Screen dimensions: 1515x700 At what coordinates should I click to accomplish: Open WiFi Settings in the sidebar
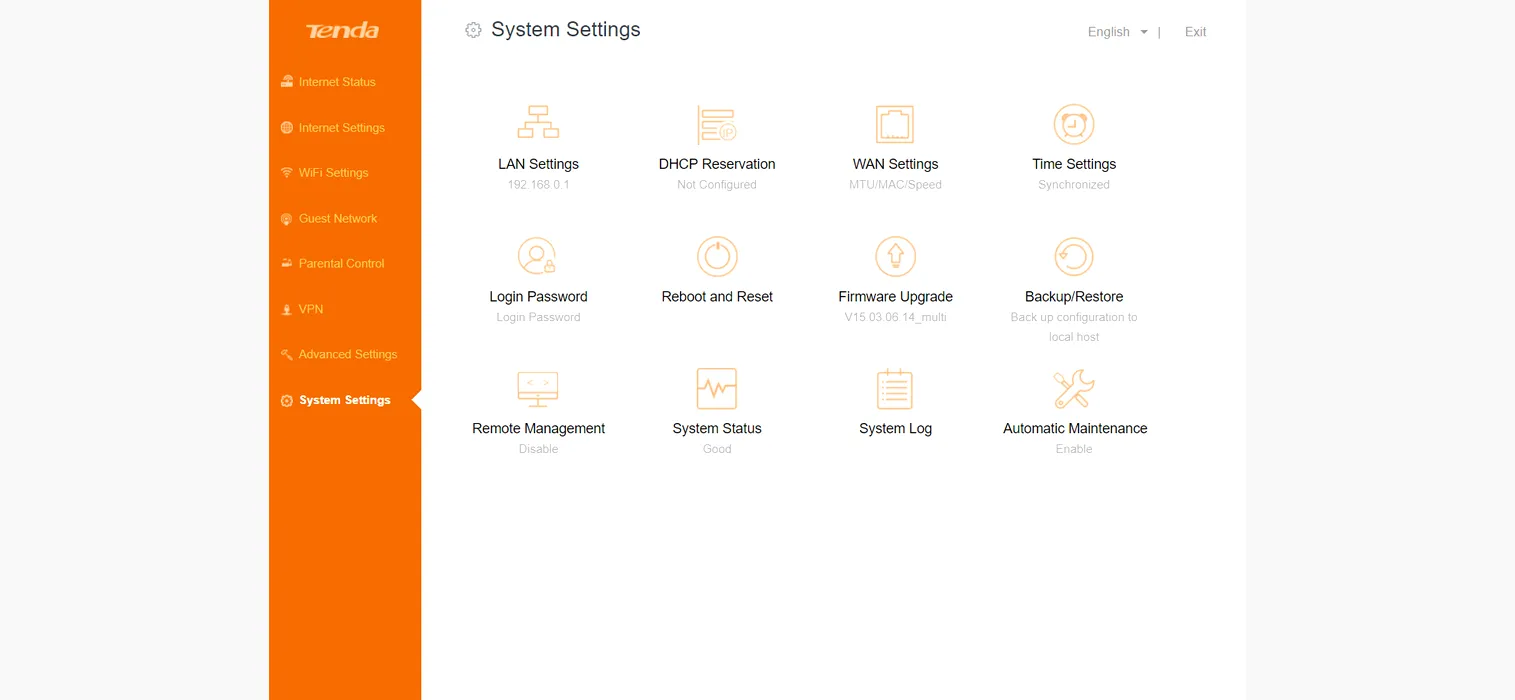point(333,173)
